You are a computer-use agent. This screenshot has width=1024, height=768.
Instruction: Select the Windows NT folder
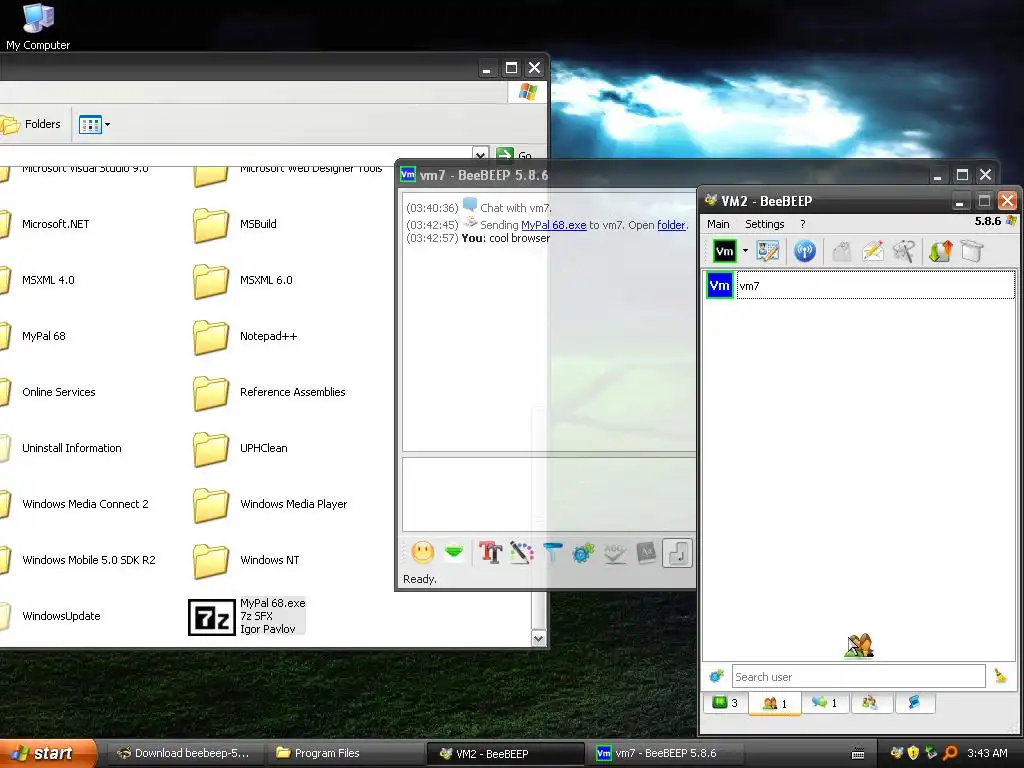247,560
